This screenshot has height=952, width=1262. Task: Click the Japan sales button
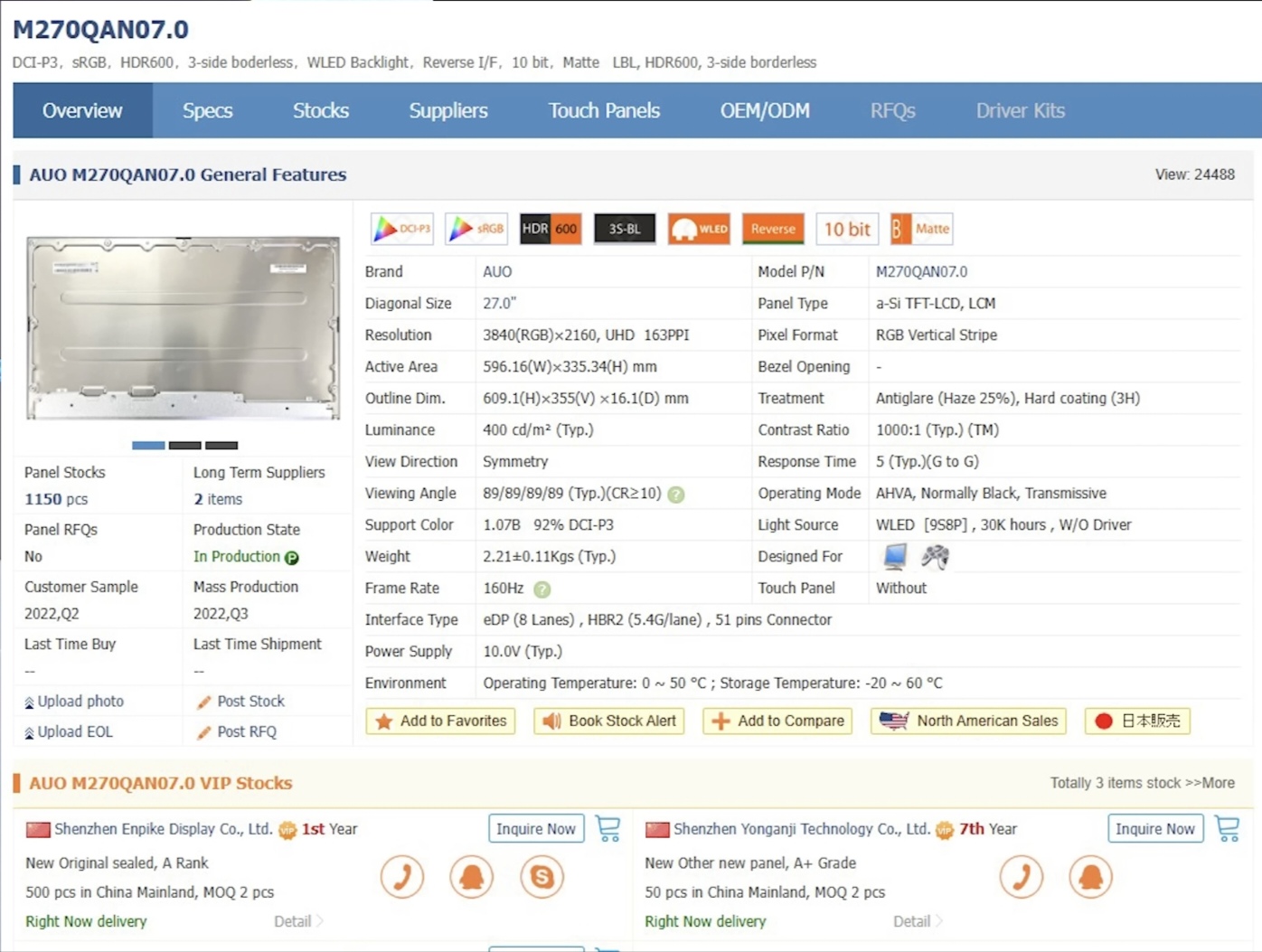click(1137, 721)
